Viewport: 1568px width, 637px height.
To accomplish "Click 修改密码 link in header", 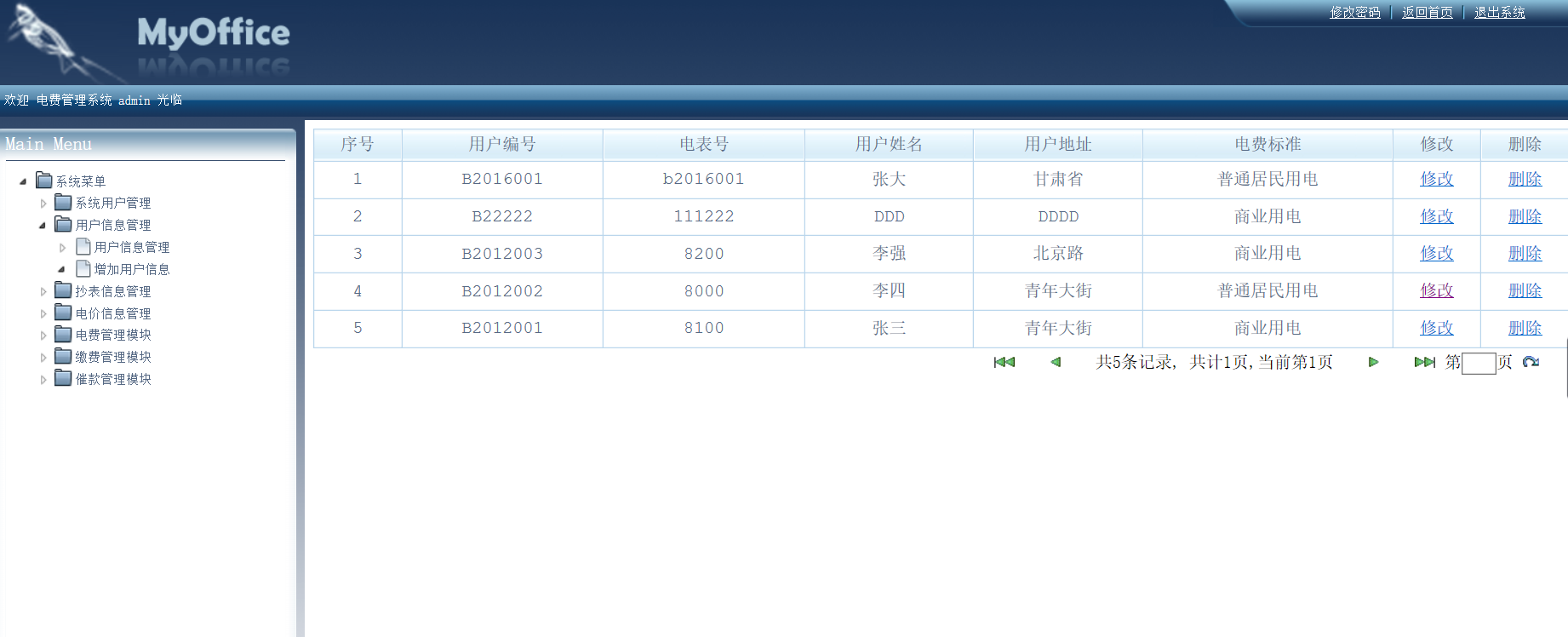I will coord(1354,13).
